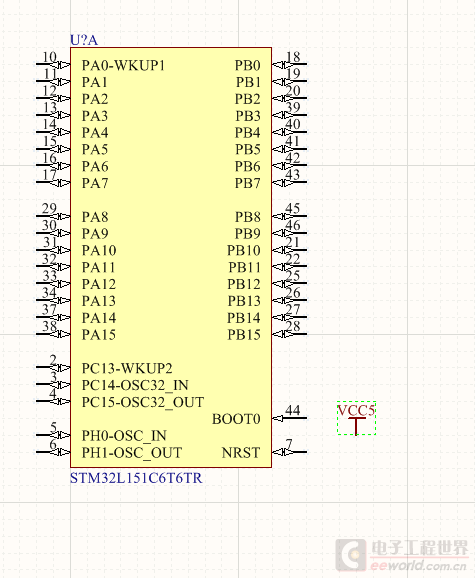Select pin number 39 beside PB3

point(293,107)
